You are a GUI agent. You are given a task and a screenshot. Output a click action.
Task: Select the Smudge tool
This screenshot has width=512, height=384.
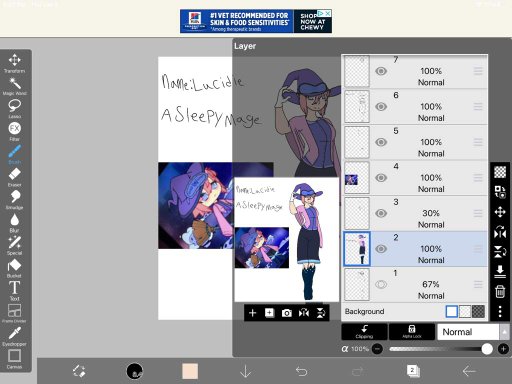[14, 199]
